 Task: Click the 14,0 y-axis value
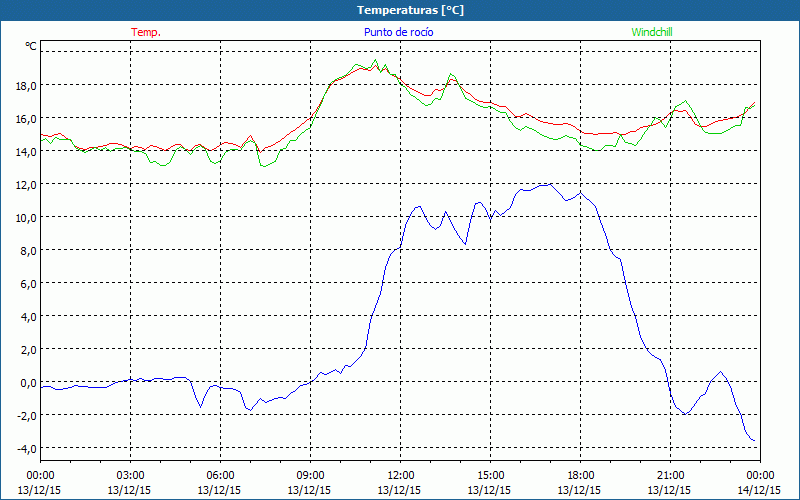[26, 152]
